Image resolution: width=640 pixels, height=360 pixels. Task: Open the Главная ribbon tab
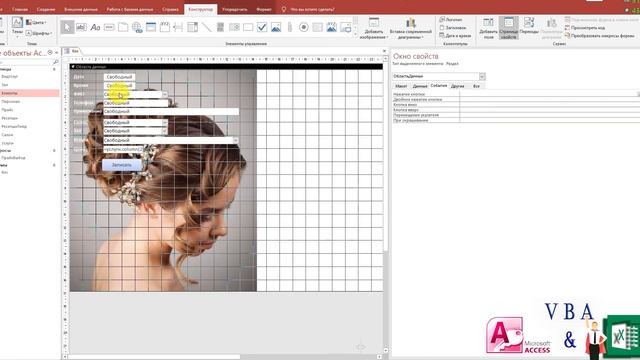point(20,9)
